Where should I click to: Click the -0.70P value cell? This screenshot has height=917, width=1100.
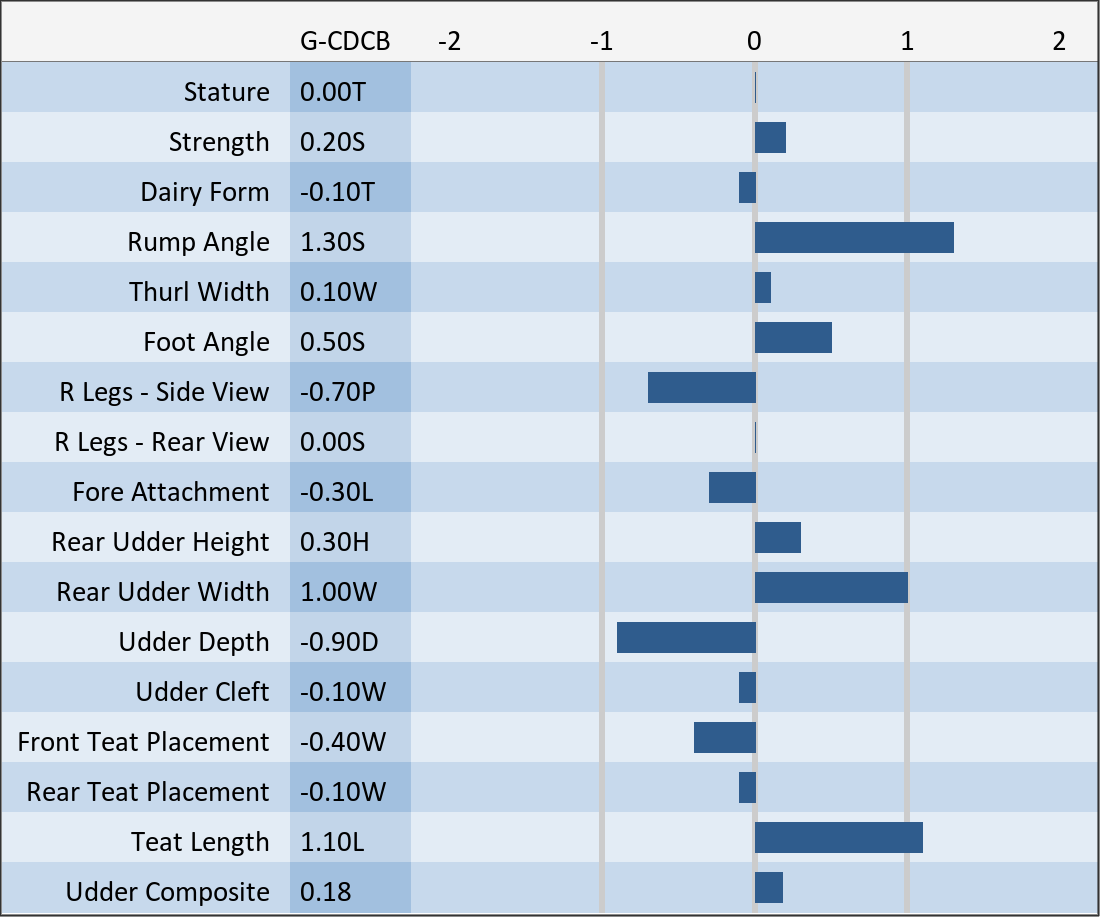point(338,392)
